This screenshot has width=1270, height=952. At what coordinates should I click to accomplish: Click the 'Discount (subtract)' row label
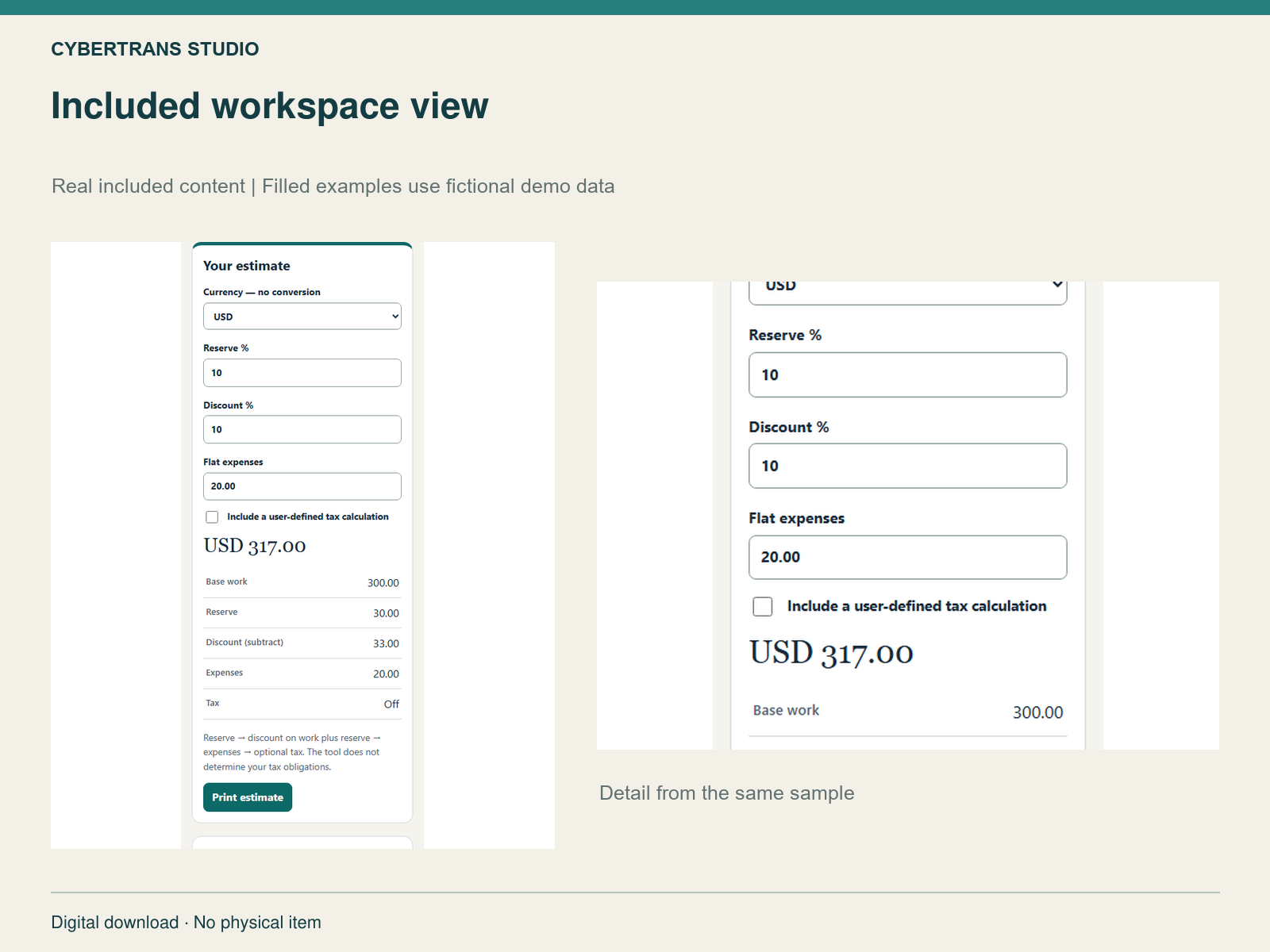click(244, 643)
